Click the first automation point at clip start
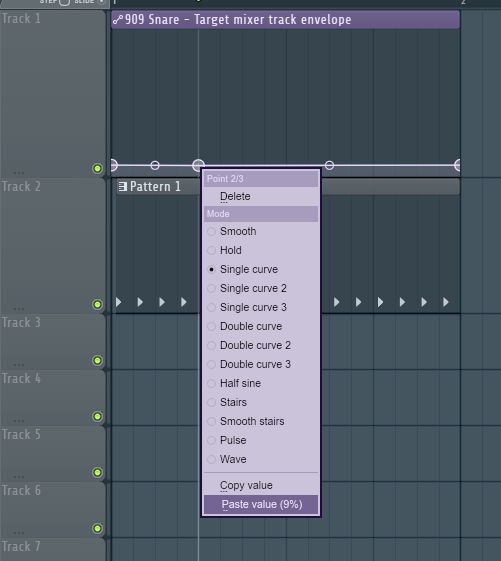This screenshot has width=501, height=561. pos(114,165)
